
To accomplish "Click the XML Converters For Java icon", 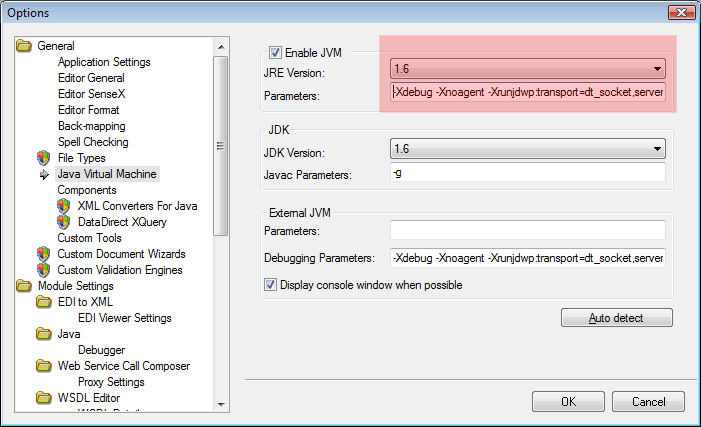I will point(64,206).
